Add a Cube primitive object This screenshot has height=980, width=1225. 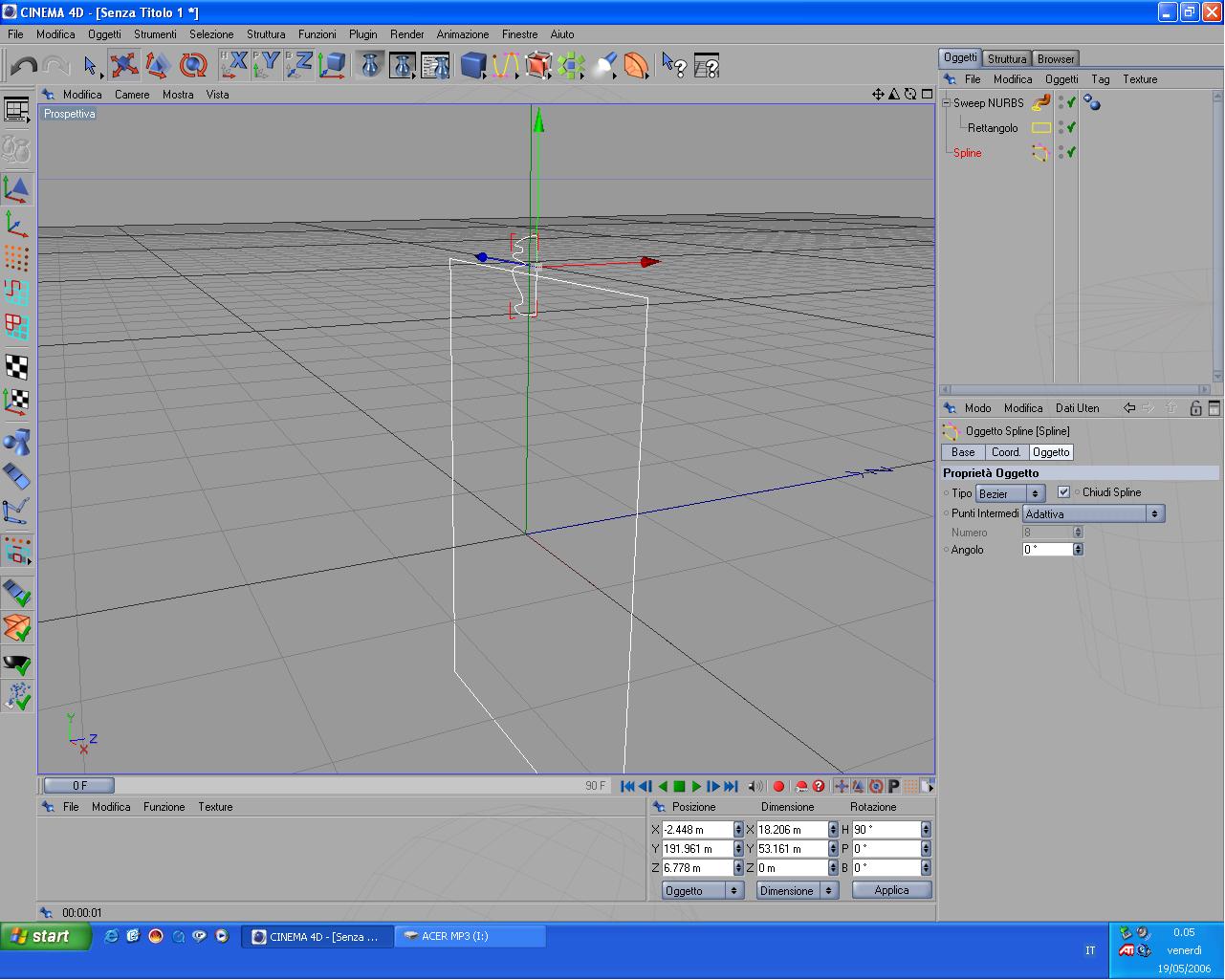pos(473,65)
